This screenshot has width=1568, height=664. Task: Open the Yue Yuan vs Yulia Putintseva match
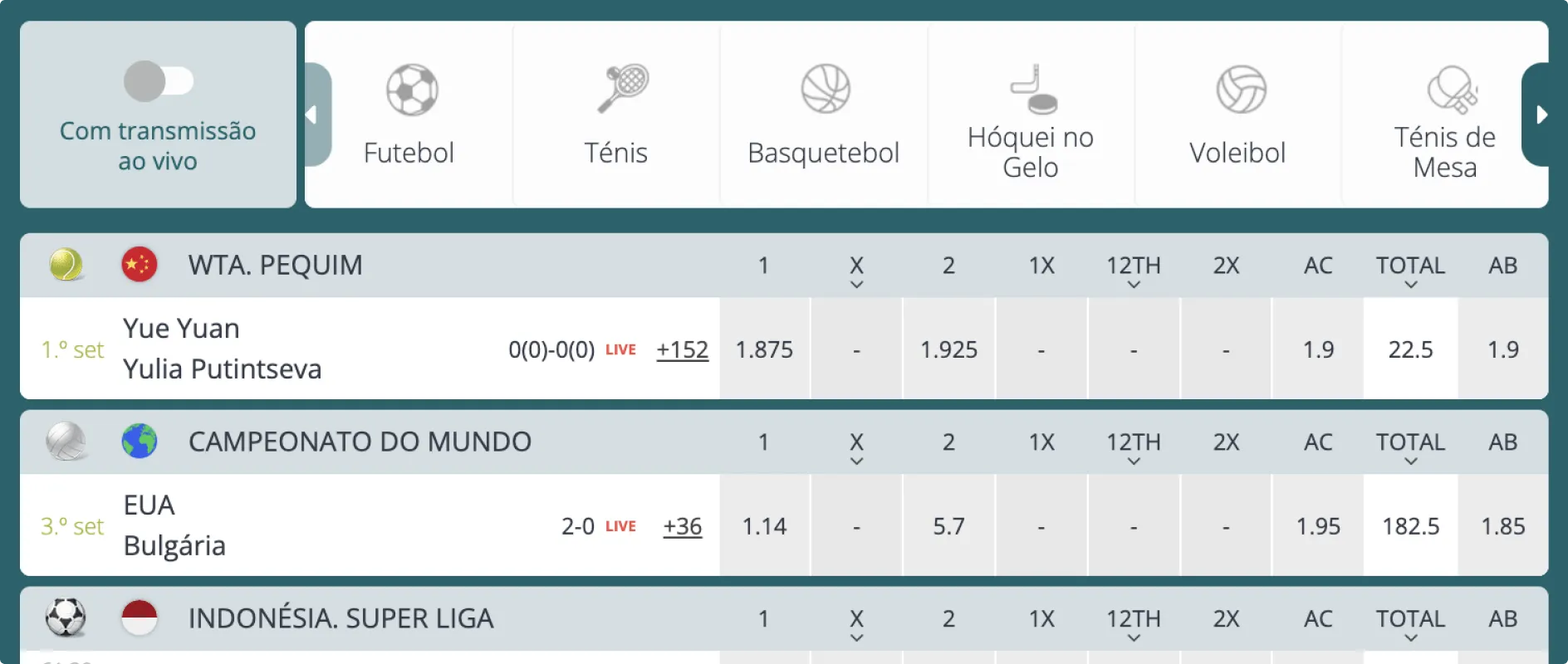point(222,349)
